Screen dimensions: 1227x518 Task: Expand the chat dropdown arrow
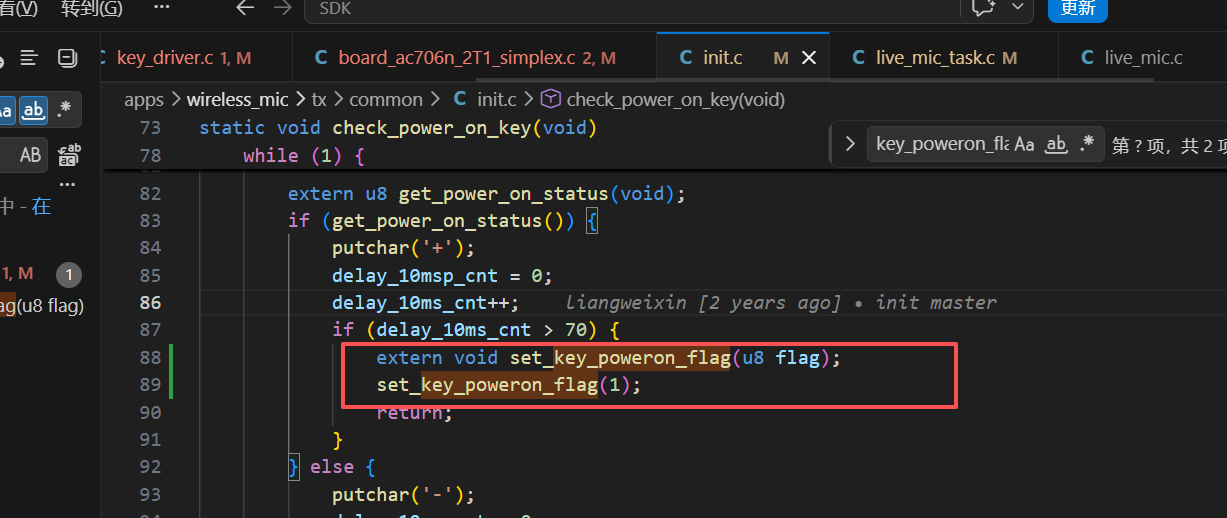point(1017,7)
